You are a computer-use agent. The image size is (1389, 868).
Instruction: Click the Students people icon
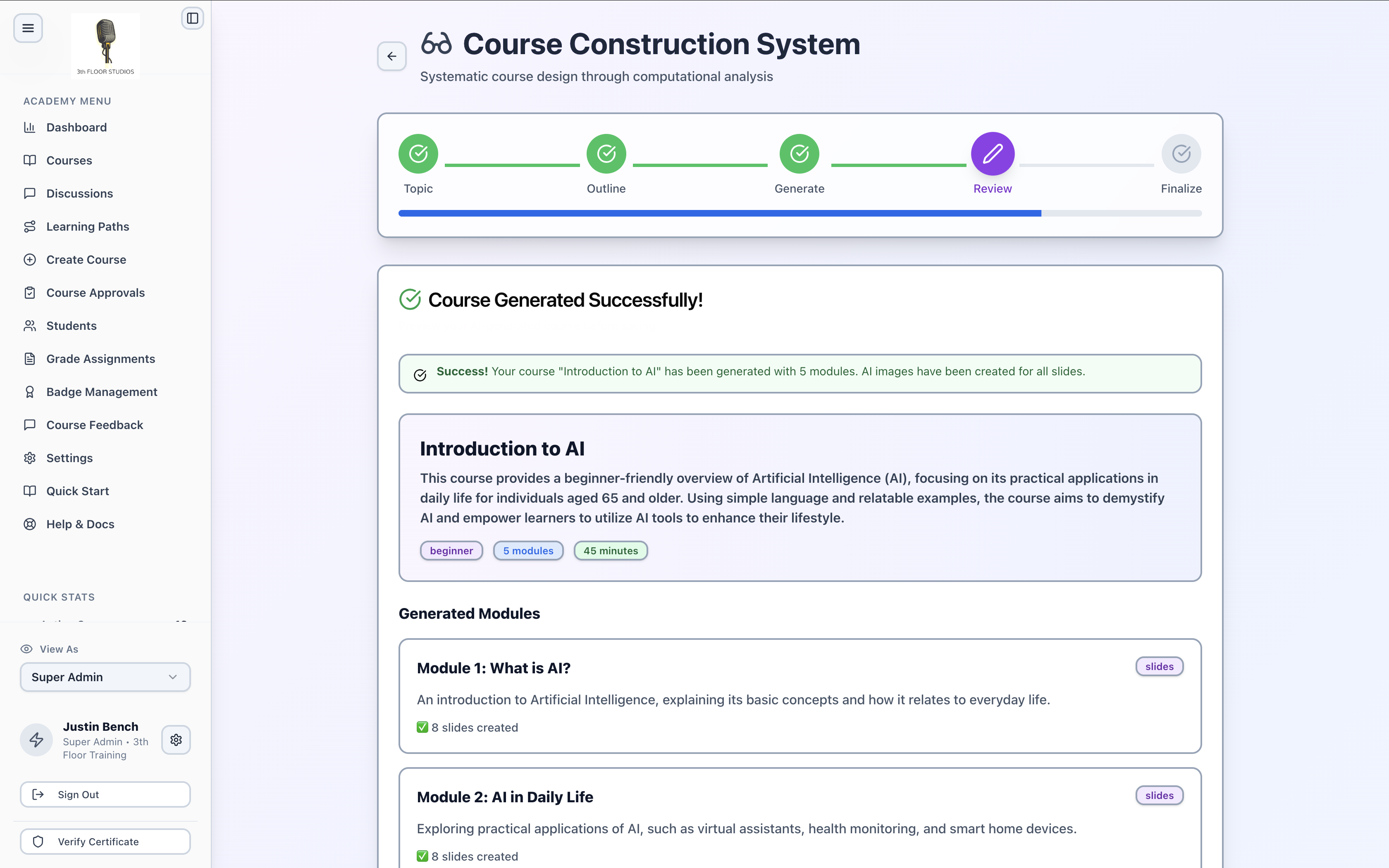(x=30, y=326)
